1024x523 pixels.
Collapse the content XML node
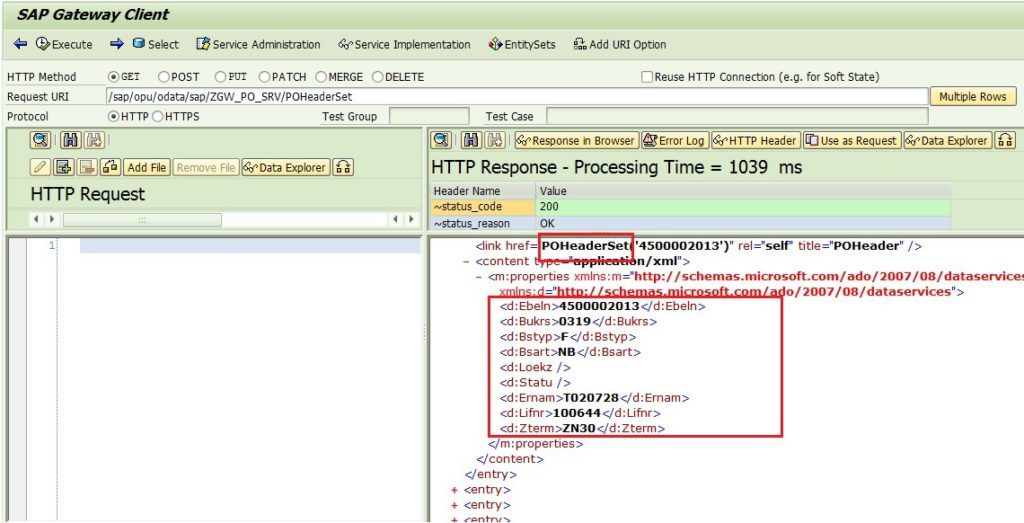[x=466, y=261]
